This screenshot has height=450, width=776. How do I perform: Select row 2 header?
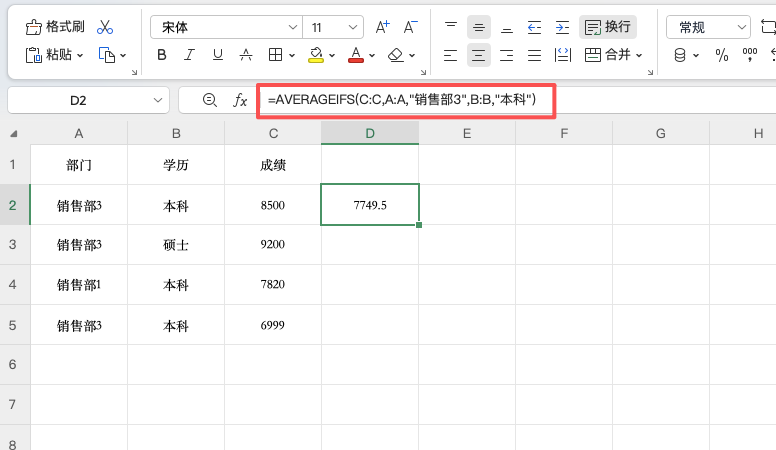[14, 205]
